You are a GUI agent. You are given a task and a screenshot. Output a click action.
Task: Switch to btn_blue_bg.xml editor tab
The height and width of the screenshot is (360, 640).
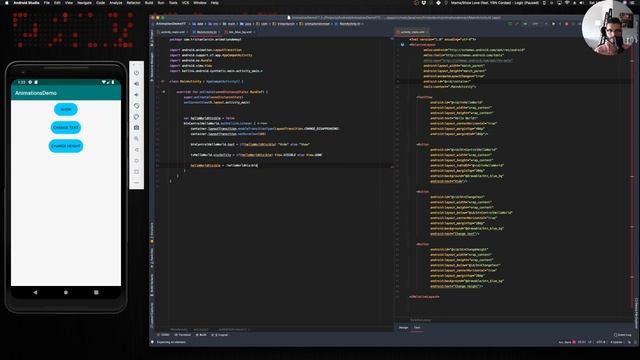point(240,32)
